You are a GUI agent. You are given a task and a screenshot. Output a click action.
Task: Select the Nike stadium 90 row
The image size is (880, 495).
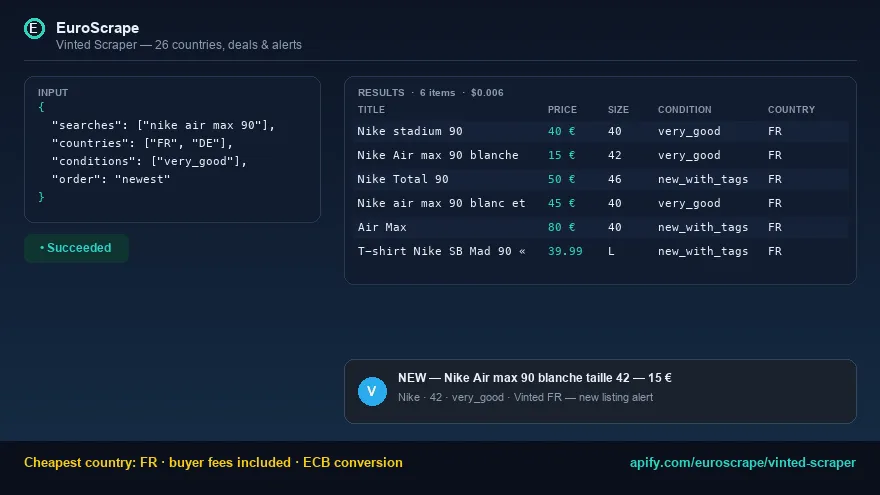click(x=601, y=131)
